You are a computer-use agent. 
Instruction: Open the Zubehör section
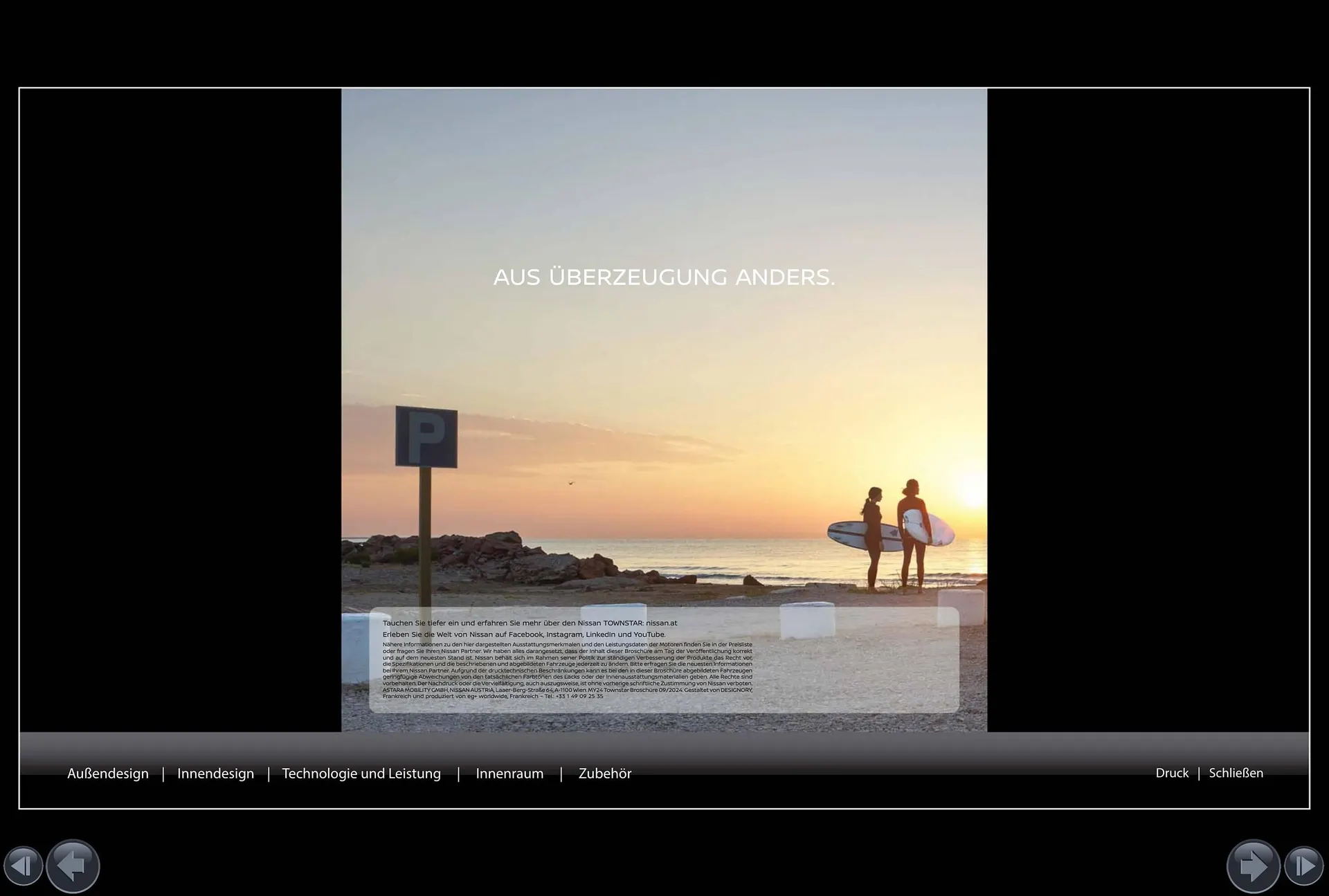point(605,774)
